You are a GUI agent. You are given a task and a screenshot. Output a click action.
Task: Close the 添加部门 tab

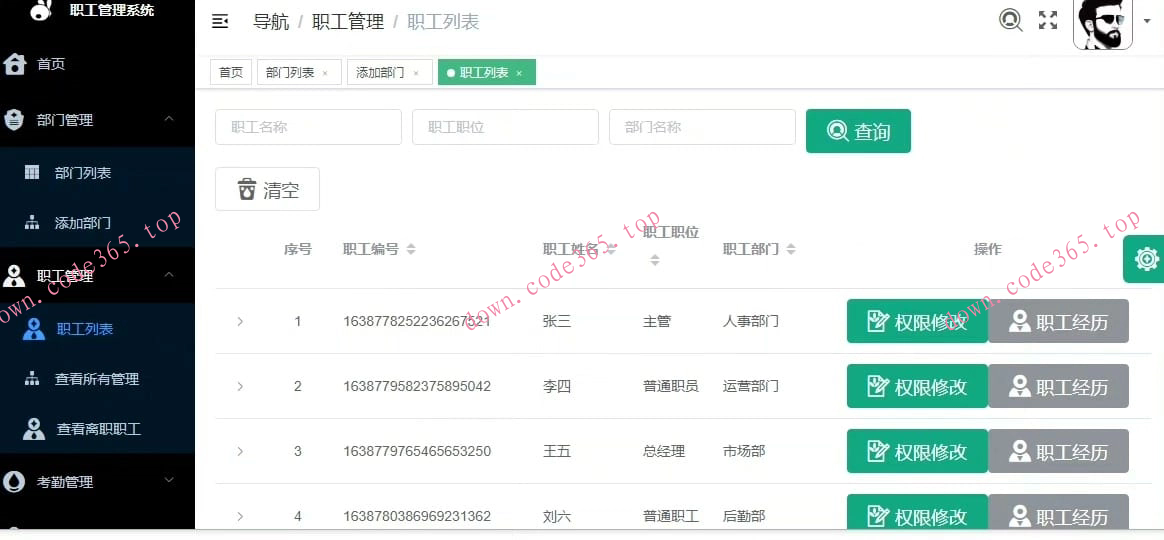click(416, 73)
